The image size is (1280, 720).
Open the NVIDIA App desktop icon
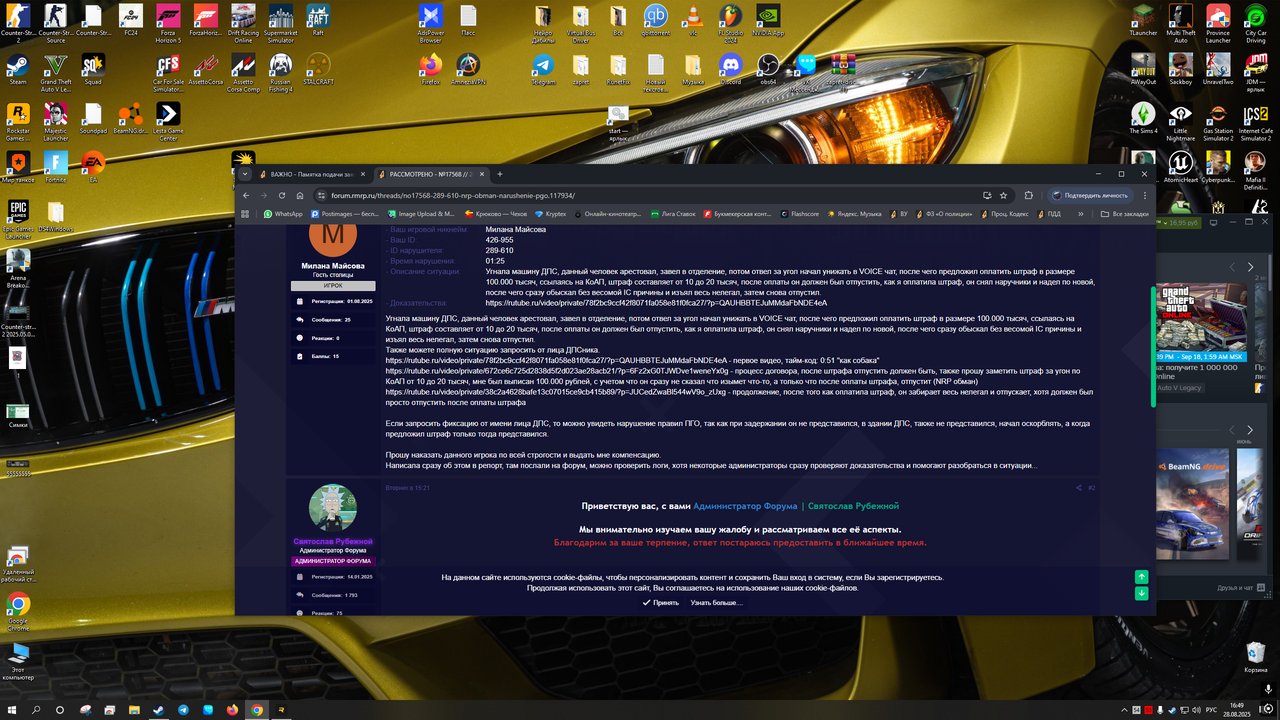coord(768,20)
